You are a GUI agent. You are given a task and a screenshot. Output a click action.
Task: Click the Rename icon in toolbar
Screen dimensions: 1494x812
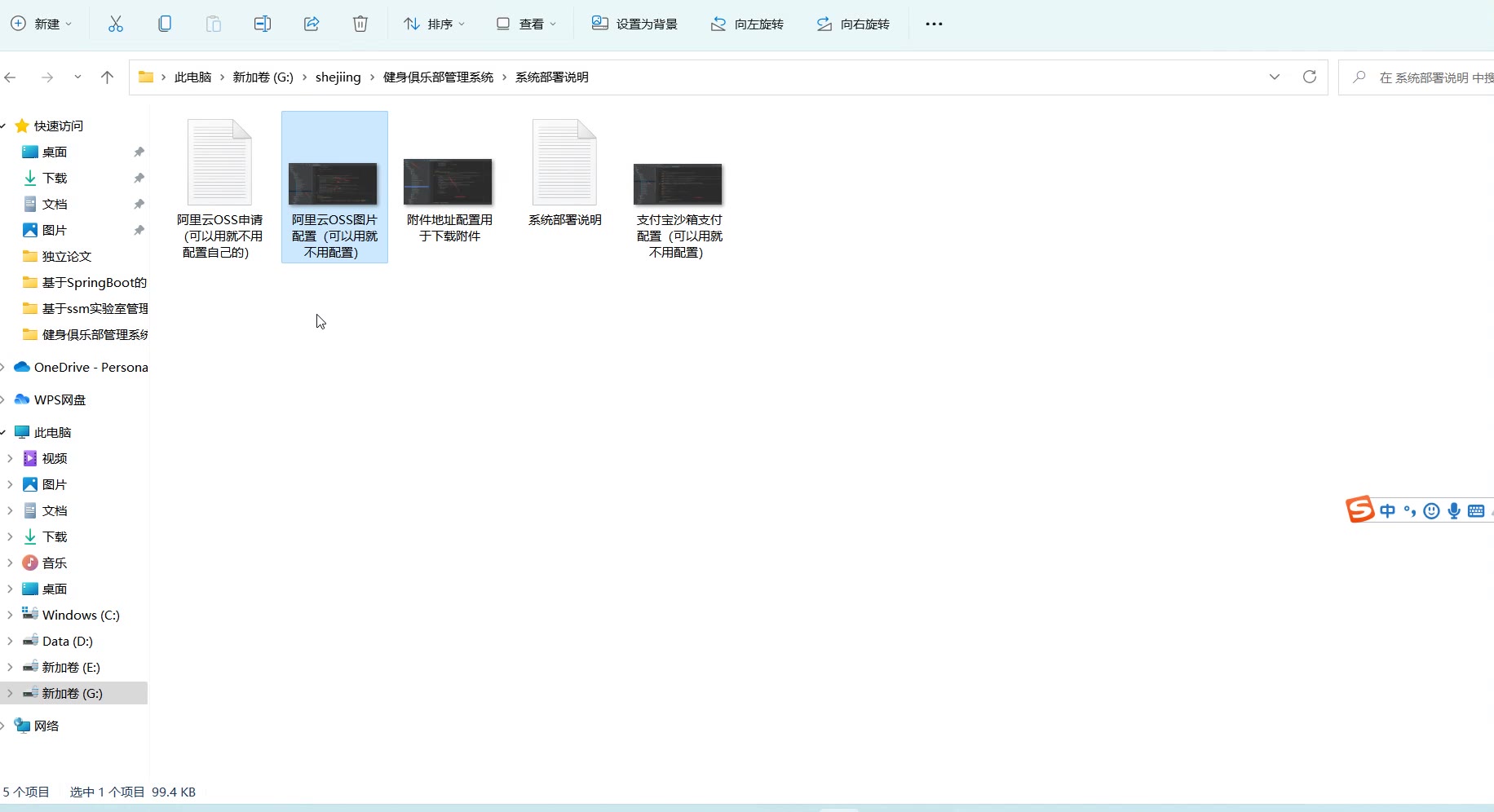[263, 24]
